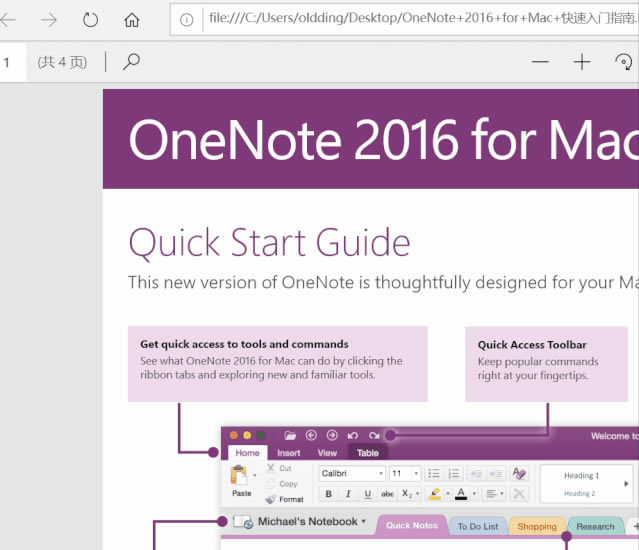Image resolution: width=639 pixels, height=550 pixels.
Task: Go forward in the browser
Action: click(49, 19)
